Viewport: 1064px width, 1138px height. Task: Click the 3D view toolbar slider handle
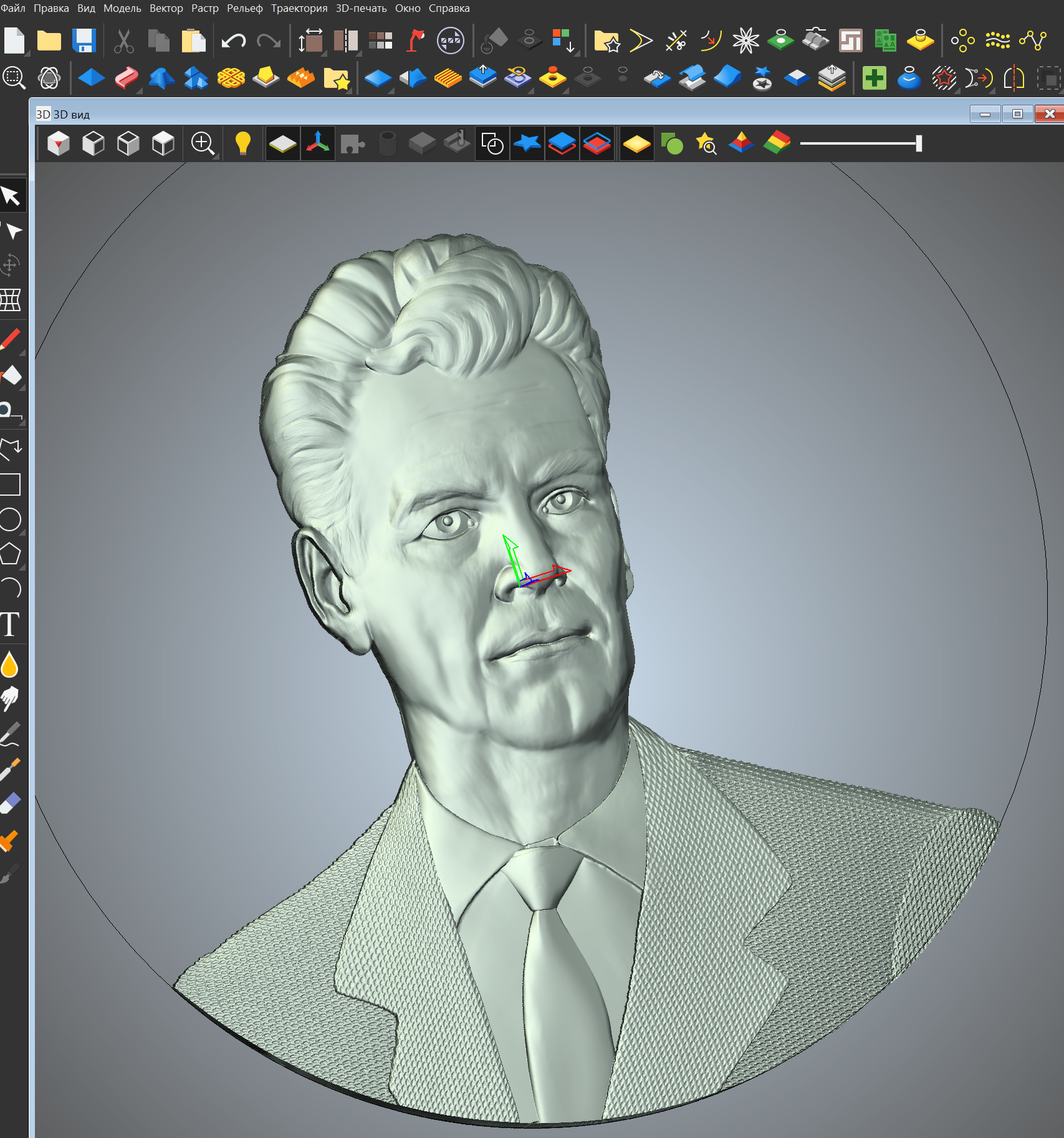[x=918, y=143]
